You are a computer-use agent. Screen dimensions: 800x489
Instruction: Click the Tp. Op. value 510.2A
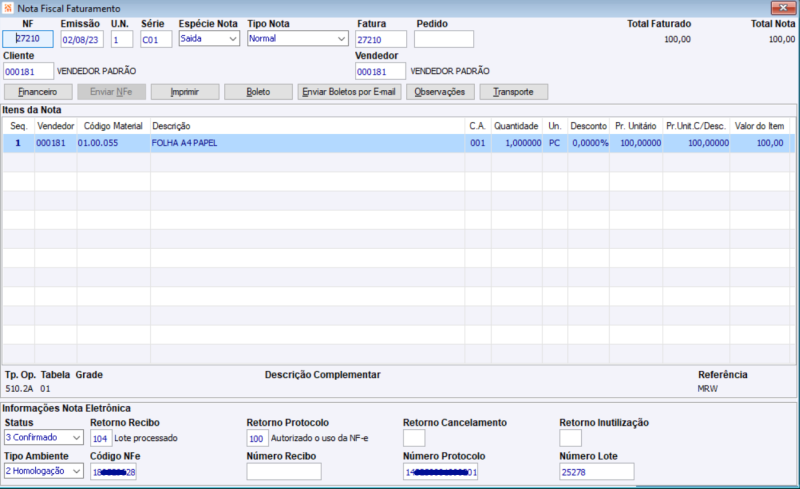pos(19,389)
